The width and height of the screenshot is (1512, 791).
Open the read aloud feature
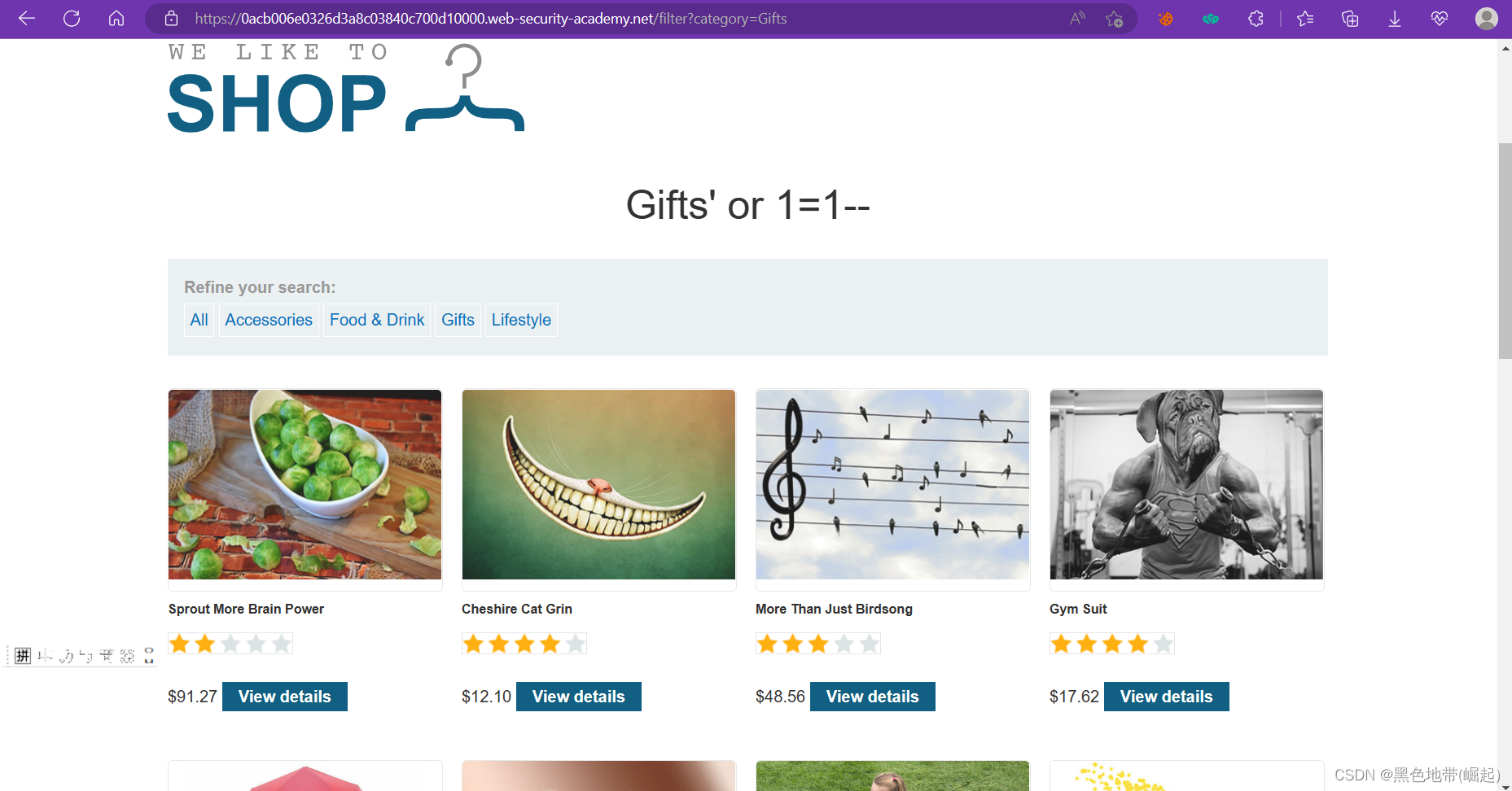1077,19
